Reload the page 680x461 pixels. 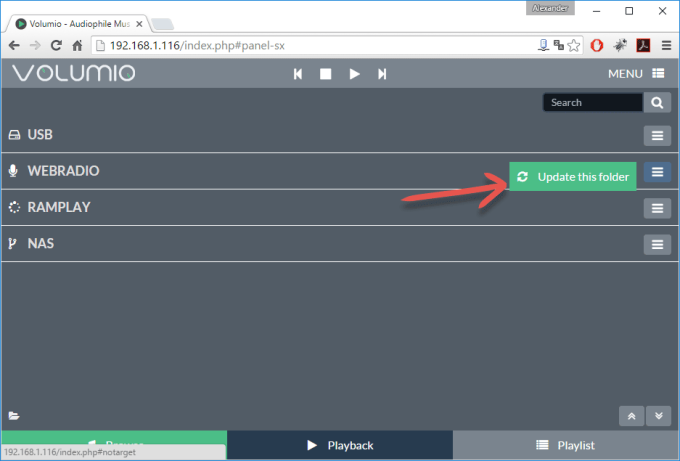56,45
